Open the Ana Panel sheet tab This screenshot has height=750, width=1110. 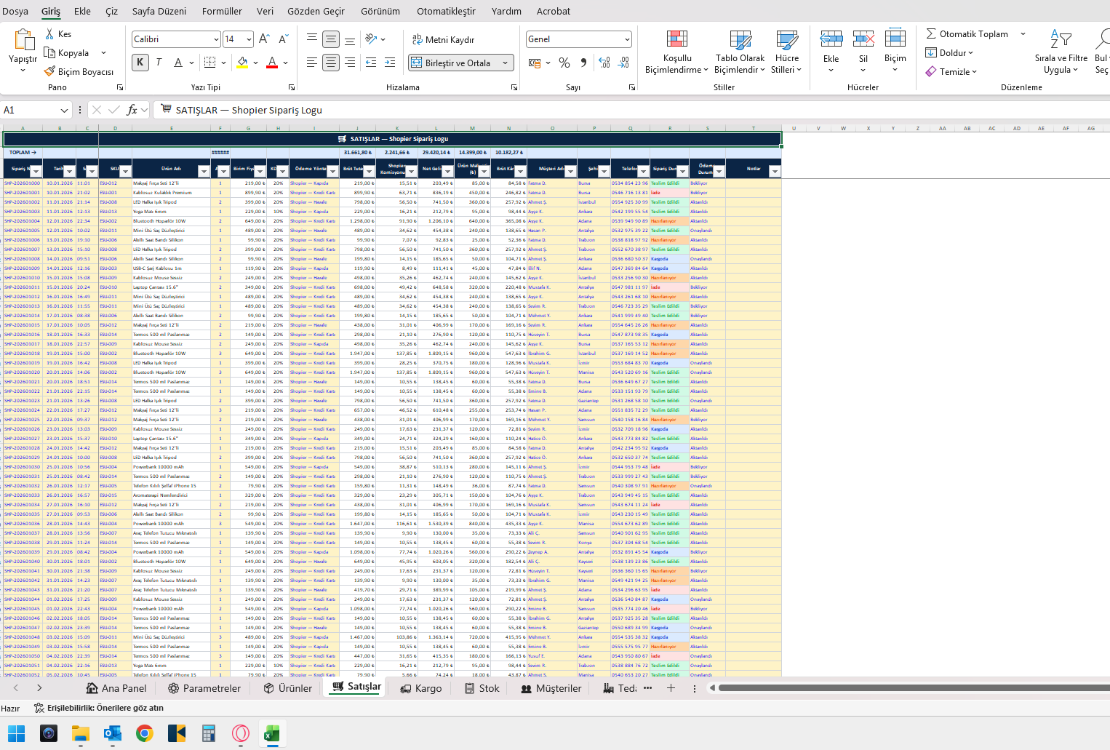[116, 688]
